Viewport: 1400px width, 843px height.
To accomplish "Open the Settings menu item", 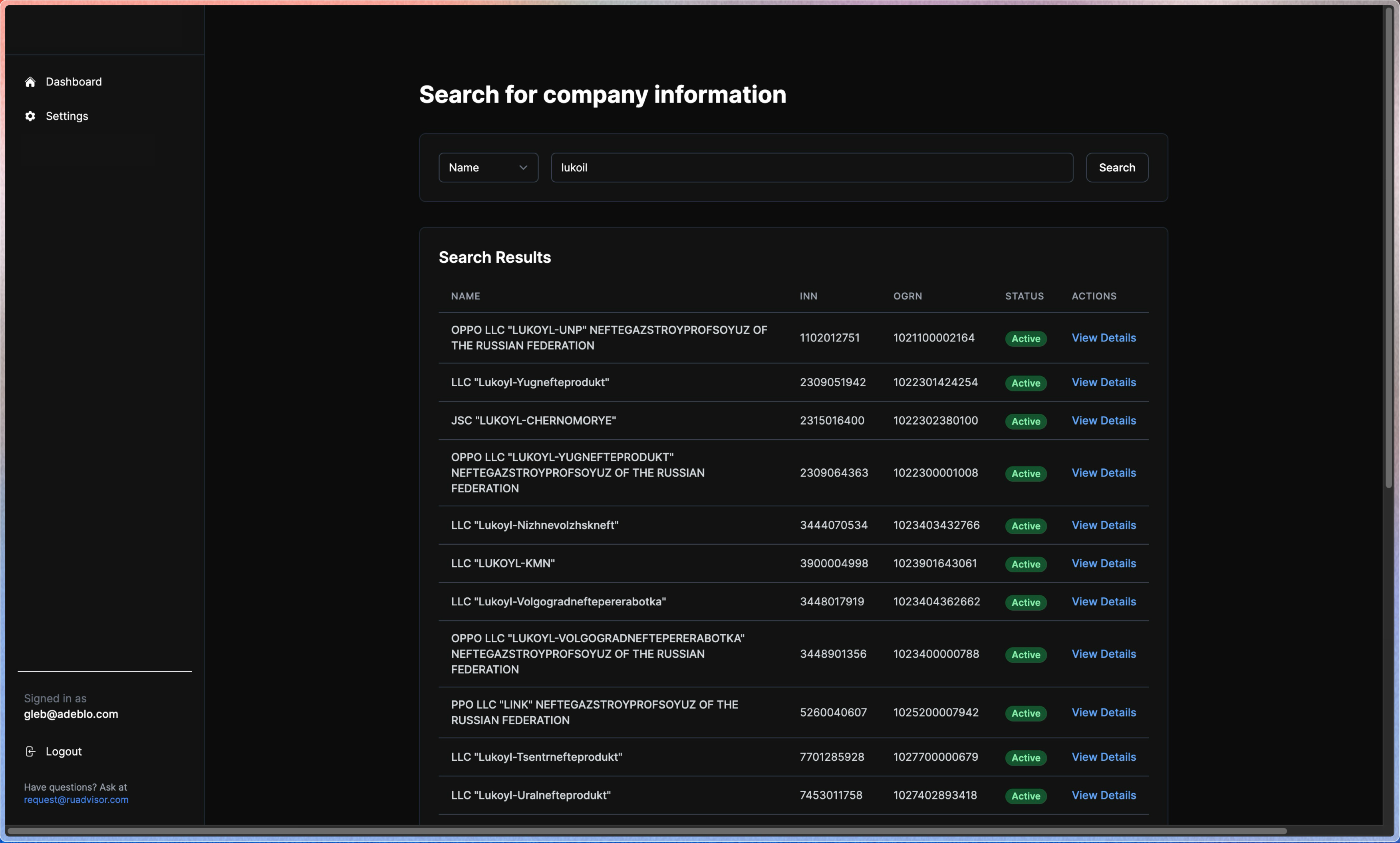I will [66, 116].
